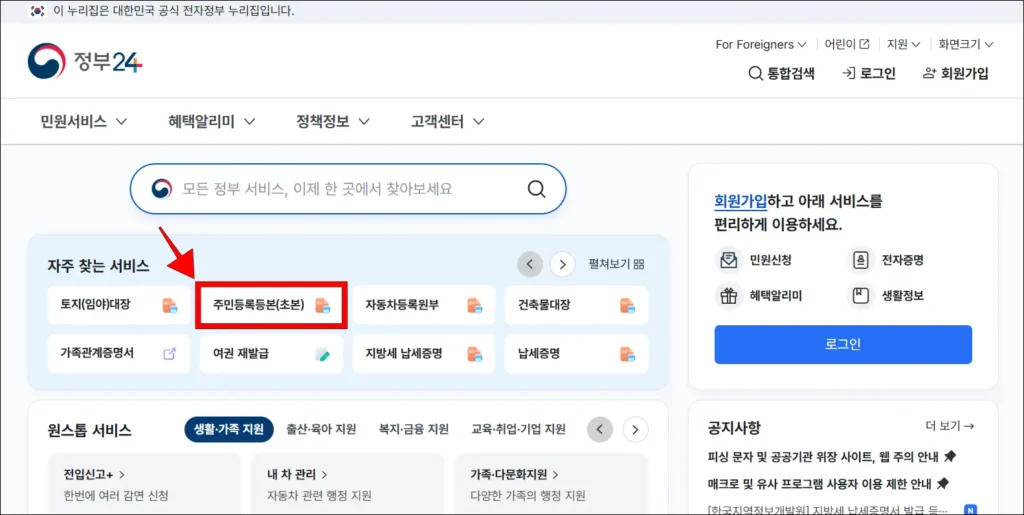Screen dimensions: 1024x515
Task: Click the blue 회원가입 link in the side panel
Action: [741, 201]
